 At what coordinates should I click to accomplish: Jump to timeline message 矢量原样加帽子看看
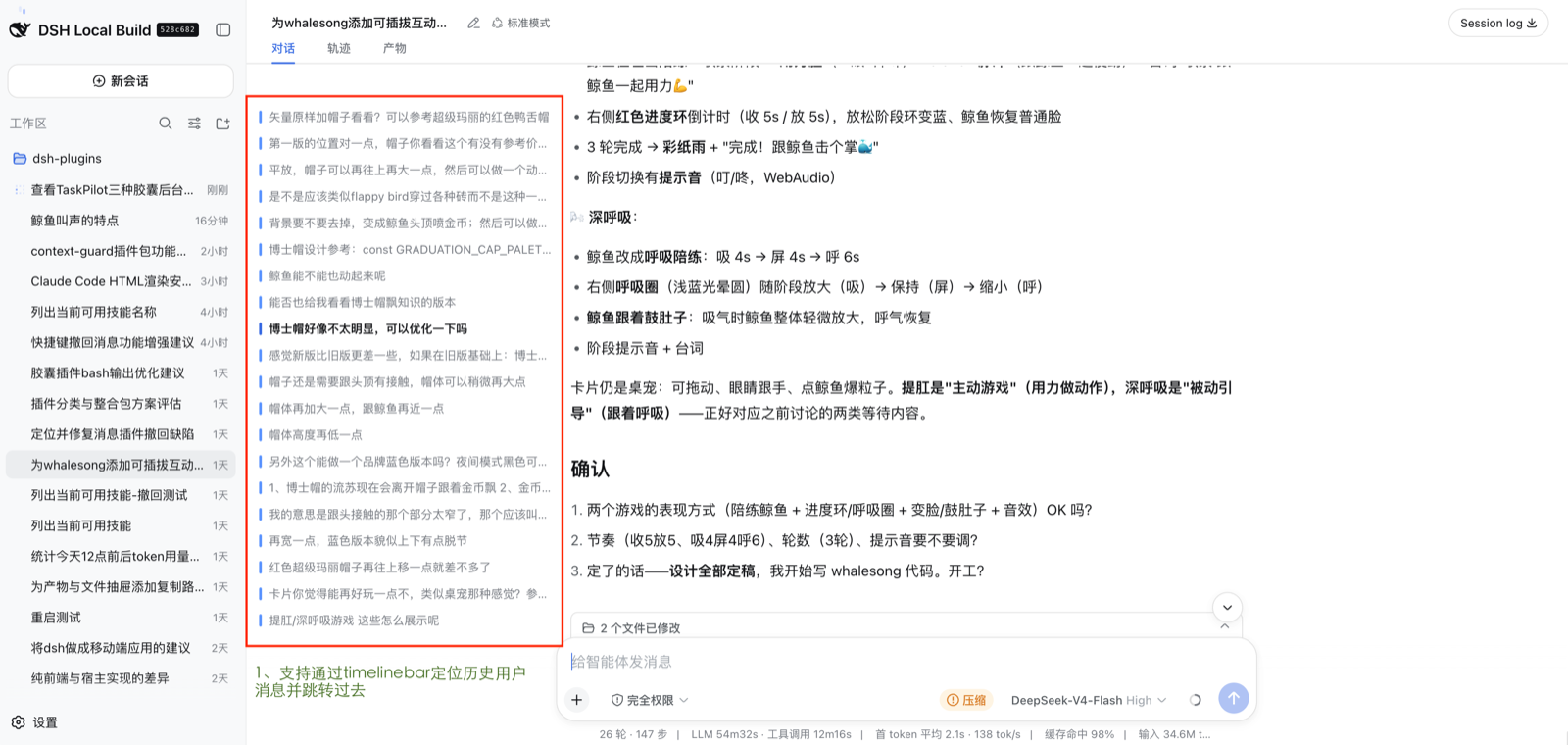(405, 117)
